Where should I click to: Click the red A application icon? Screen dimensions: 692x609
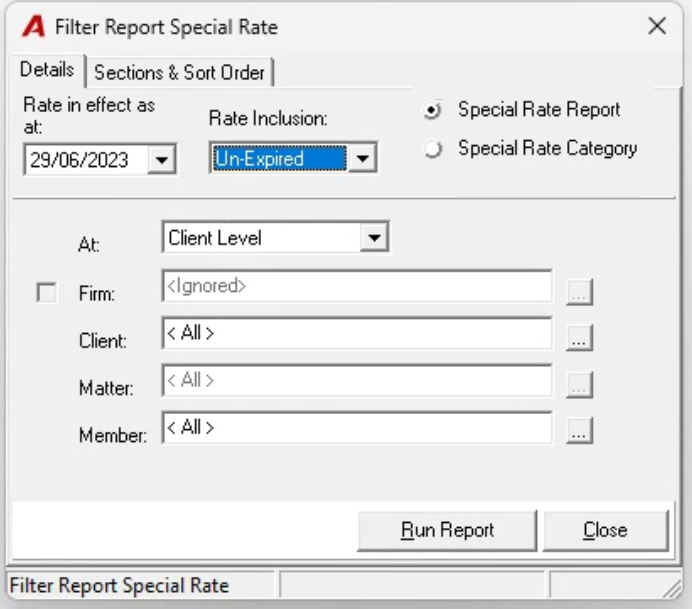pyautogui.click(x=34, y=27)
